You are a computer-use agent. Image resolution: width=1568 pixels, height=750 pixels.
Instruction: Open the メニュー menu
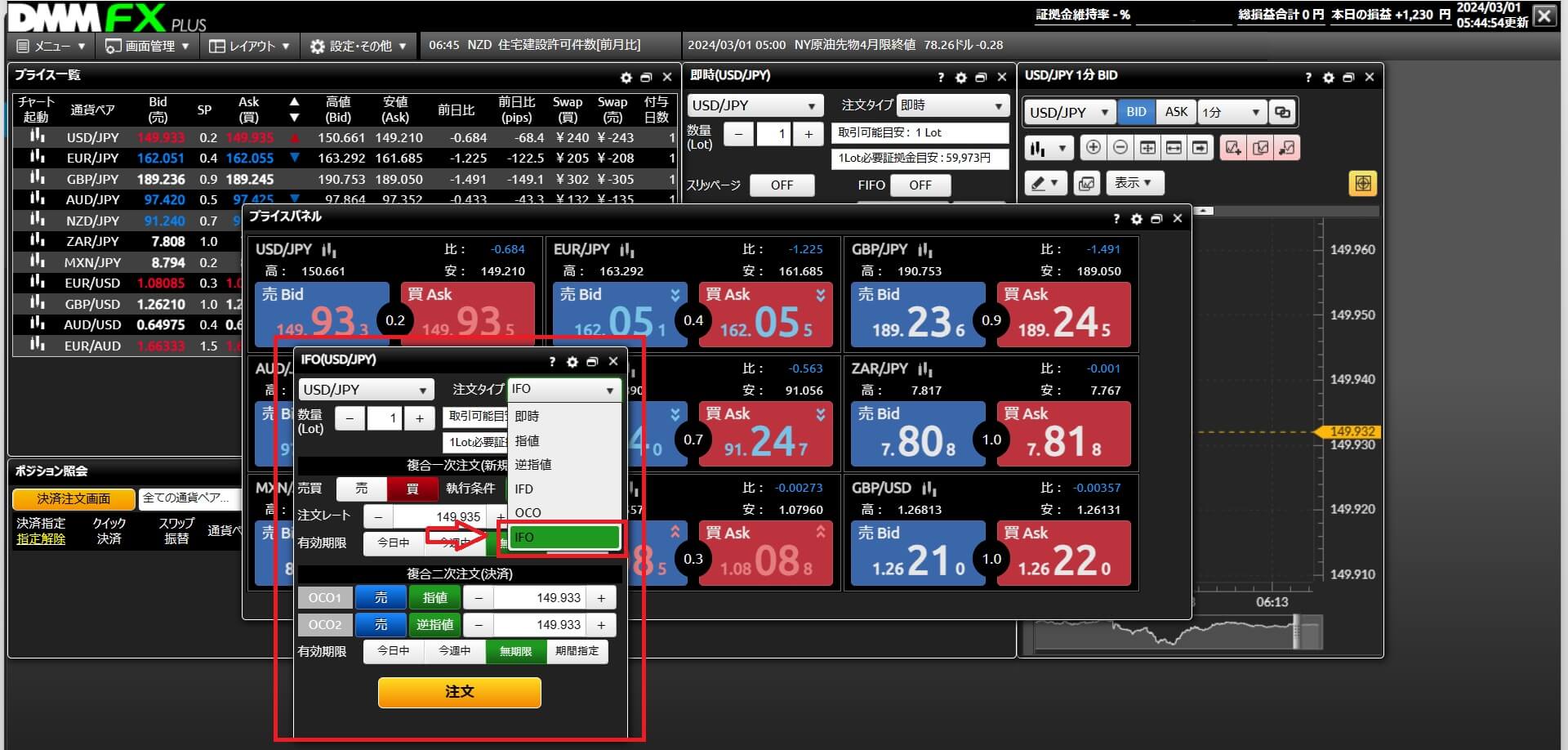(51, 46)
